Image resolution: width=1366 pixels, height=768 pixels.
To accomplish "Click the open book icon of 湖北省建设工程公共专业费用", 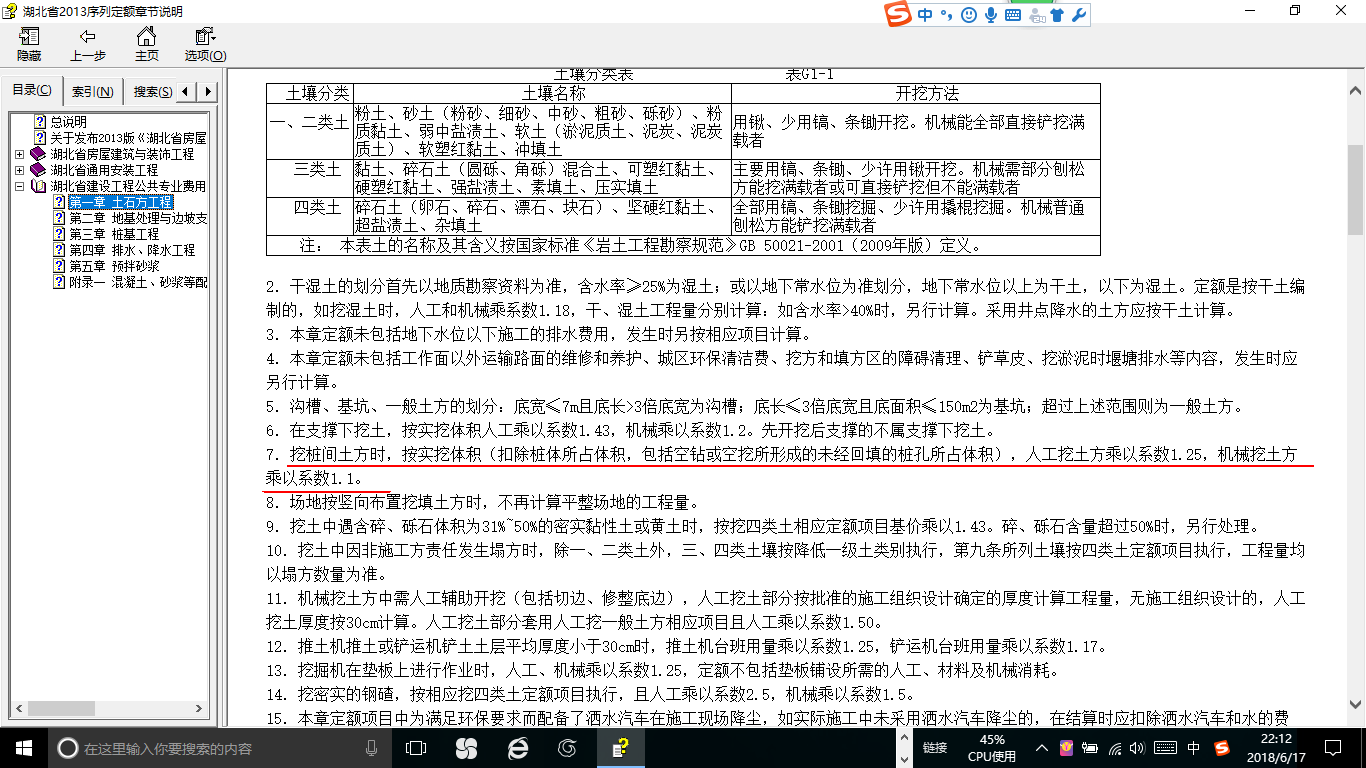I will [x=38, y=186].
